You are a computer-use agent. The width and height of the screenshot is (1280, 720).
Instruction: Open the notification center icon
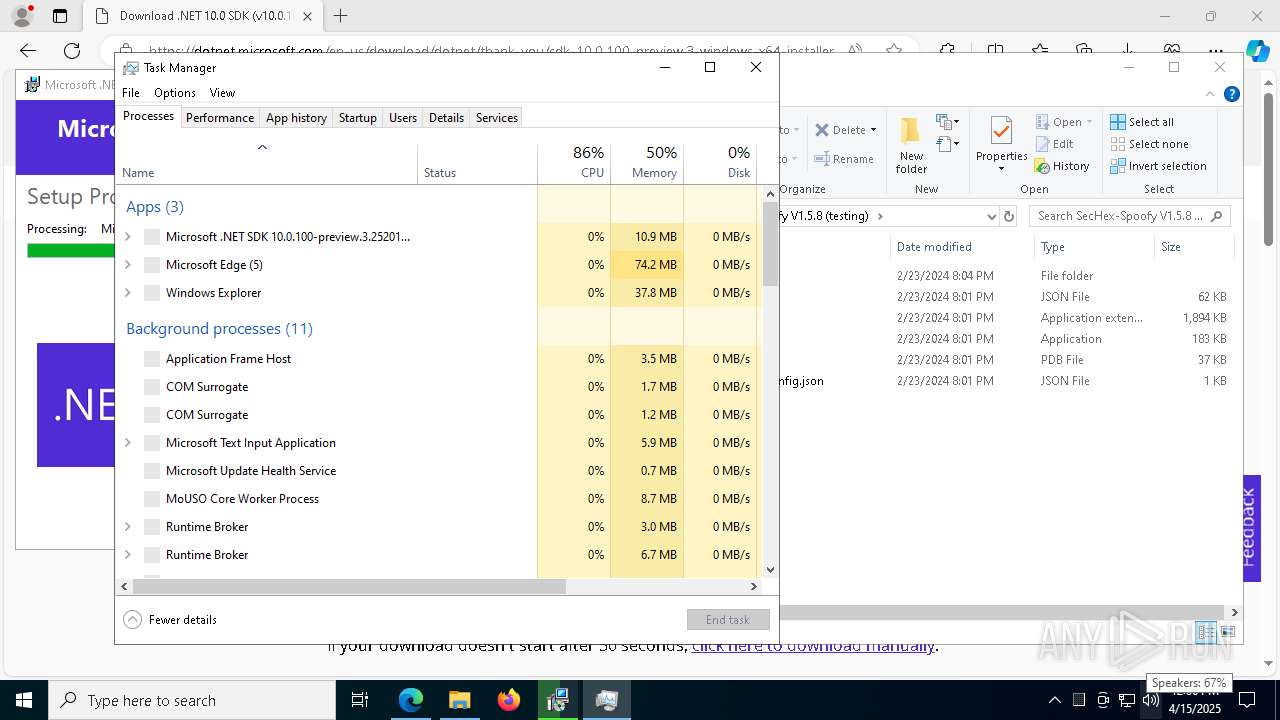click(x=1247, y=700)
